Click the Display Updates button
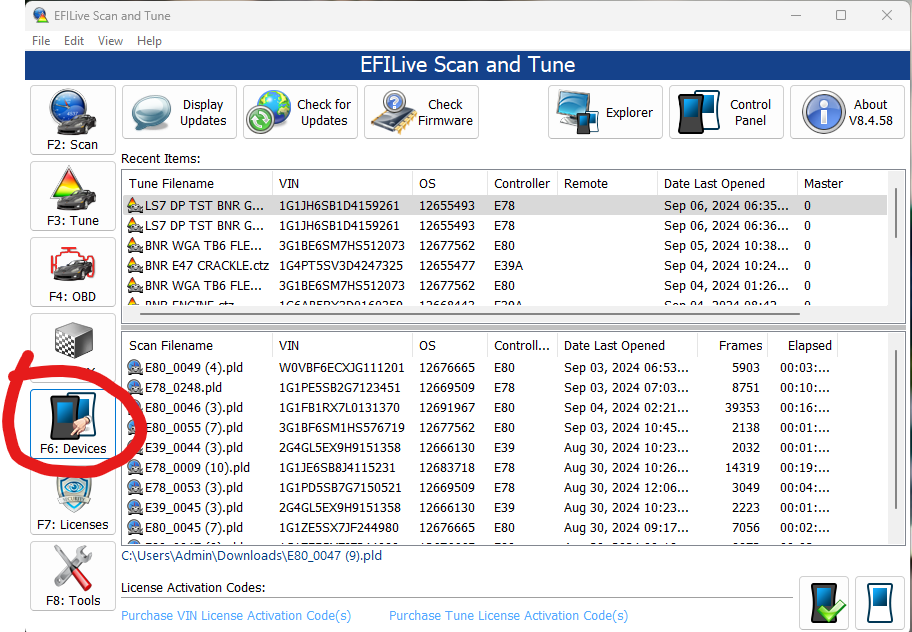Viewport: 912px width, 632px height. click(179, 112)
